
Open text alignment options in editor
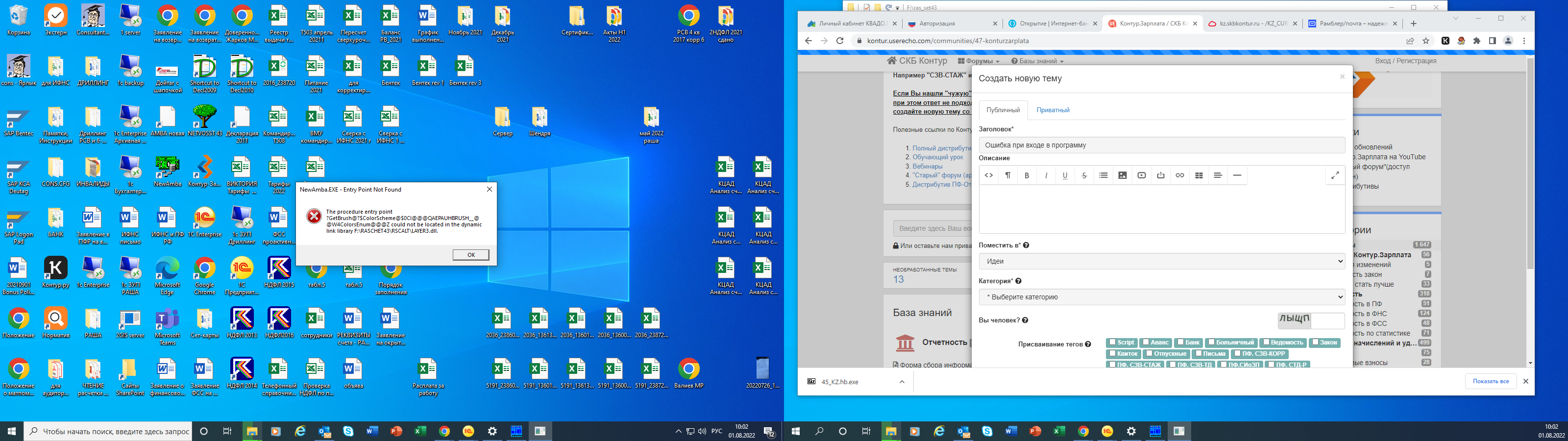click(x=1218, y=175)
